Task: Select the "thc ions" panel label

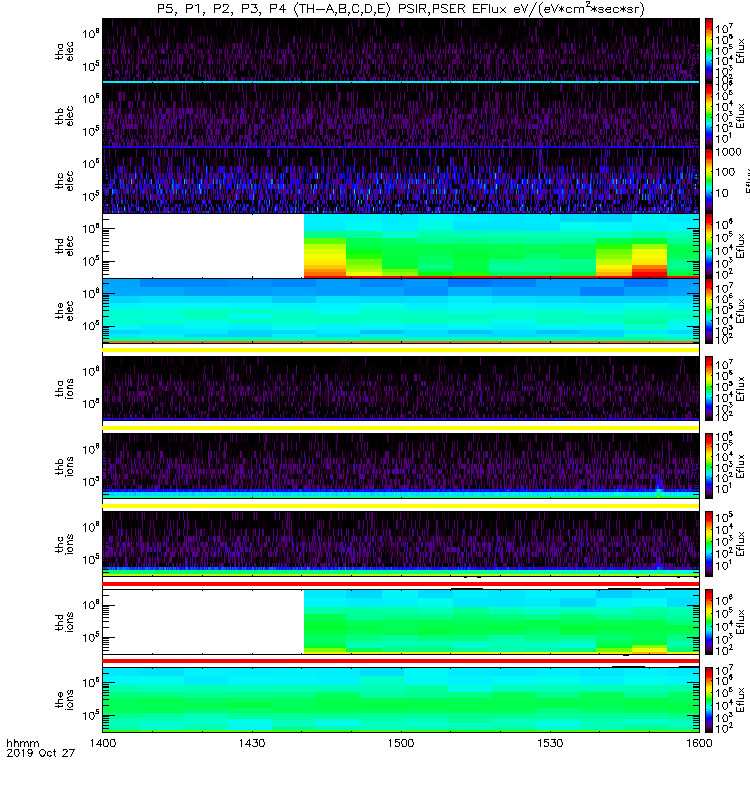Action: [65, 544]
